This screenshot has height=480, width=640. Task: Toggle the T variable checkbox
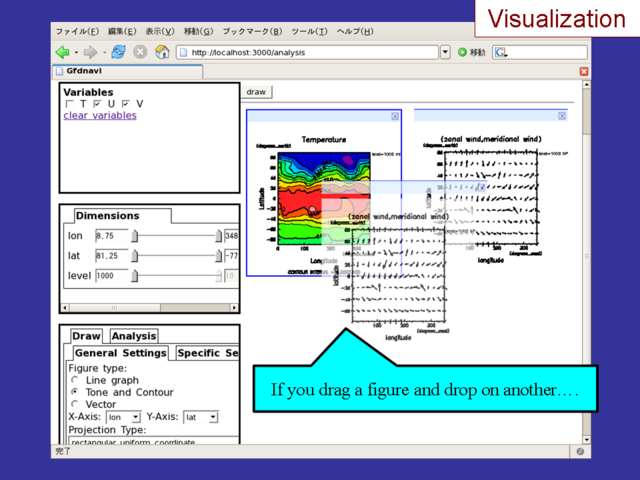coord(69,104)
